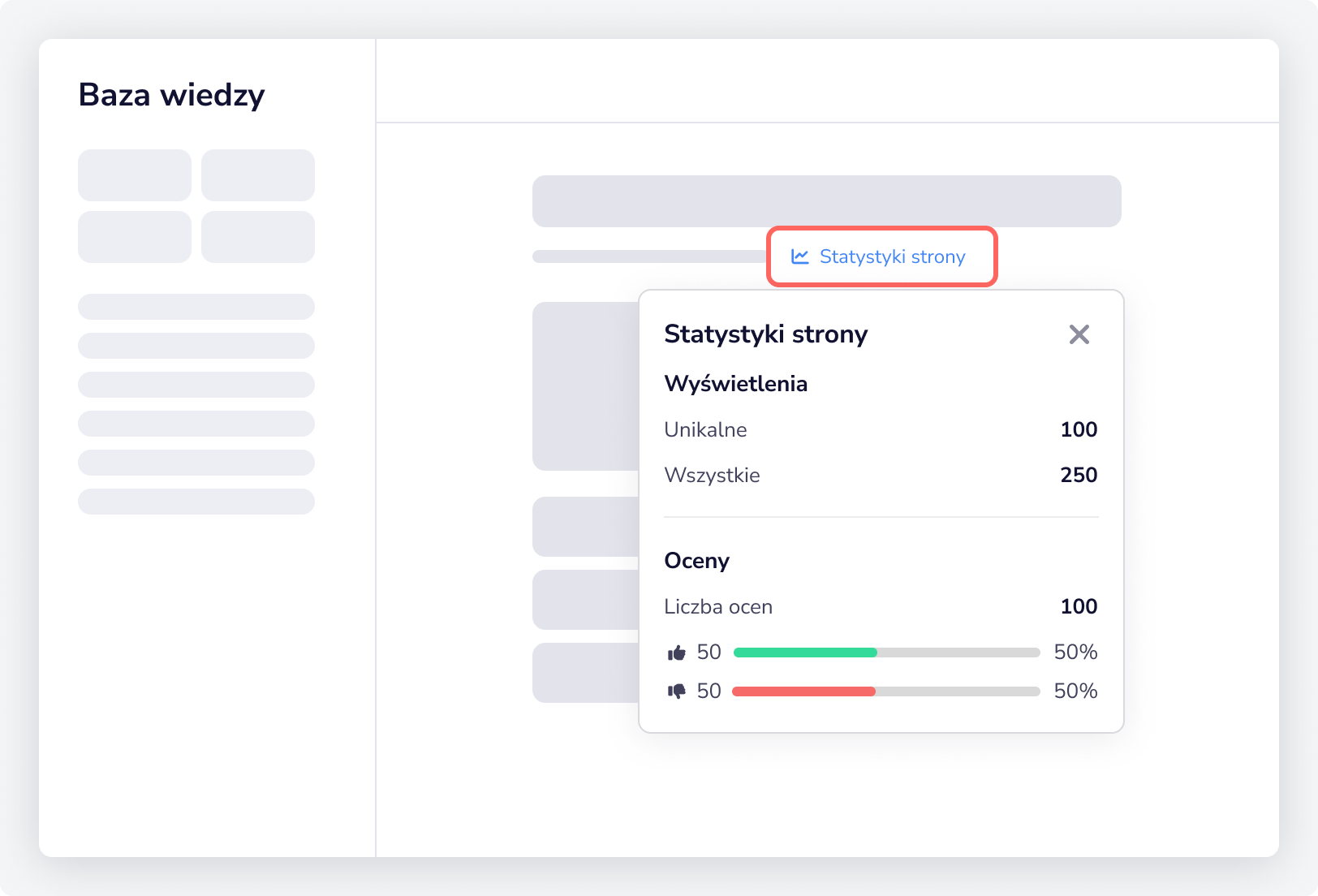Click the thumbs-down icon under Oceny

click(676, 691)
